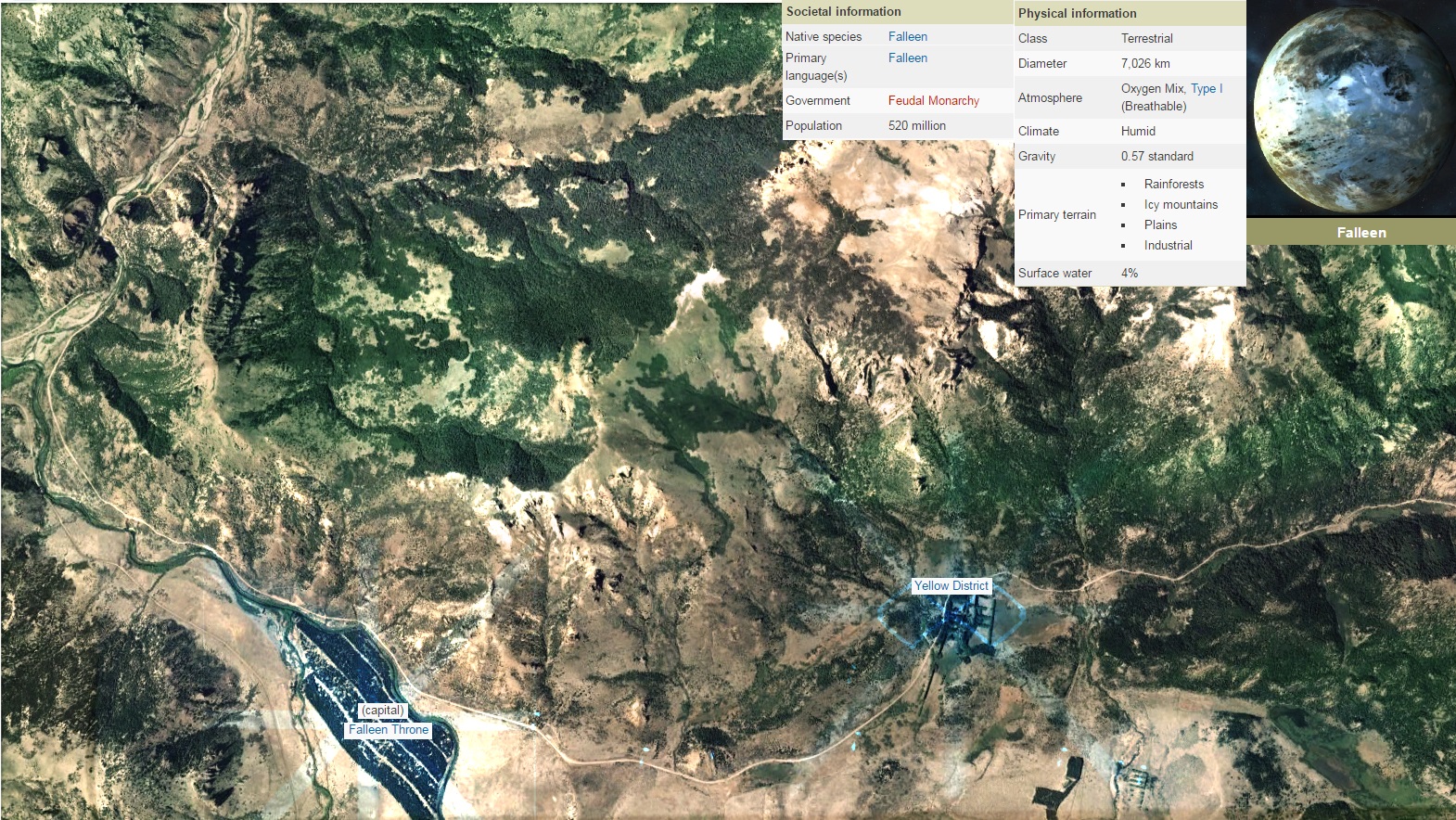Open the Falleen link beside Primary language(s)
1456x820 pixels.
907,58
